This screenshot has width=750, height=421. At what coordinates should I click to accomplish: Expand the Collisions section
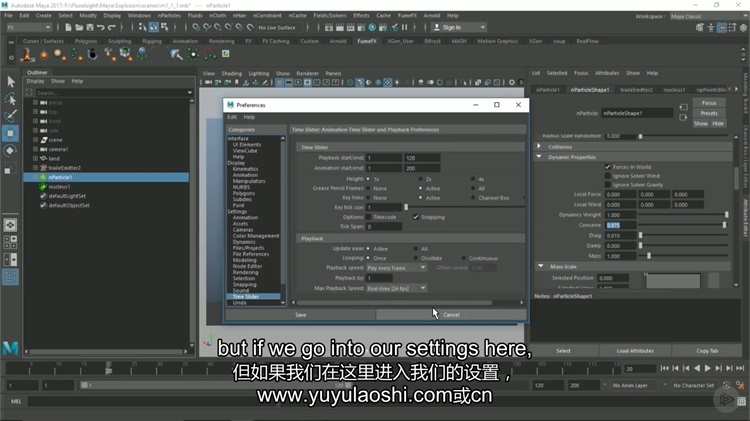540,147
